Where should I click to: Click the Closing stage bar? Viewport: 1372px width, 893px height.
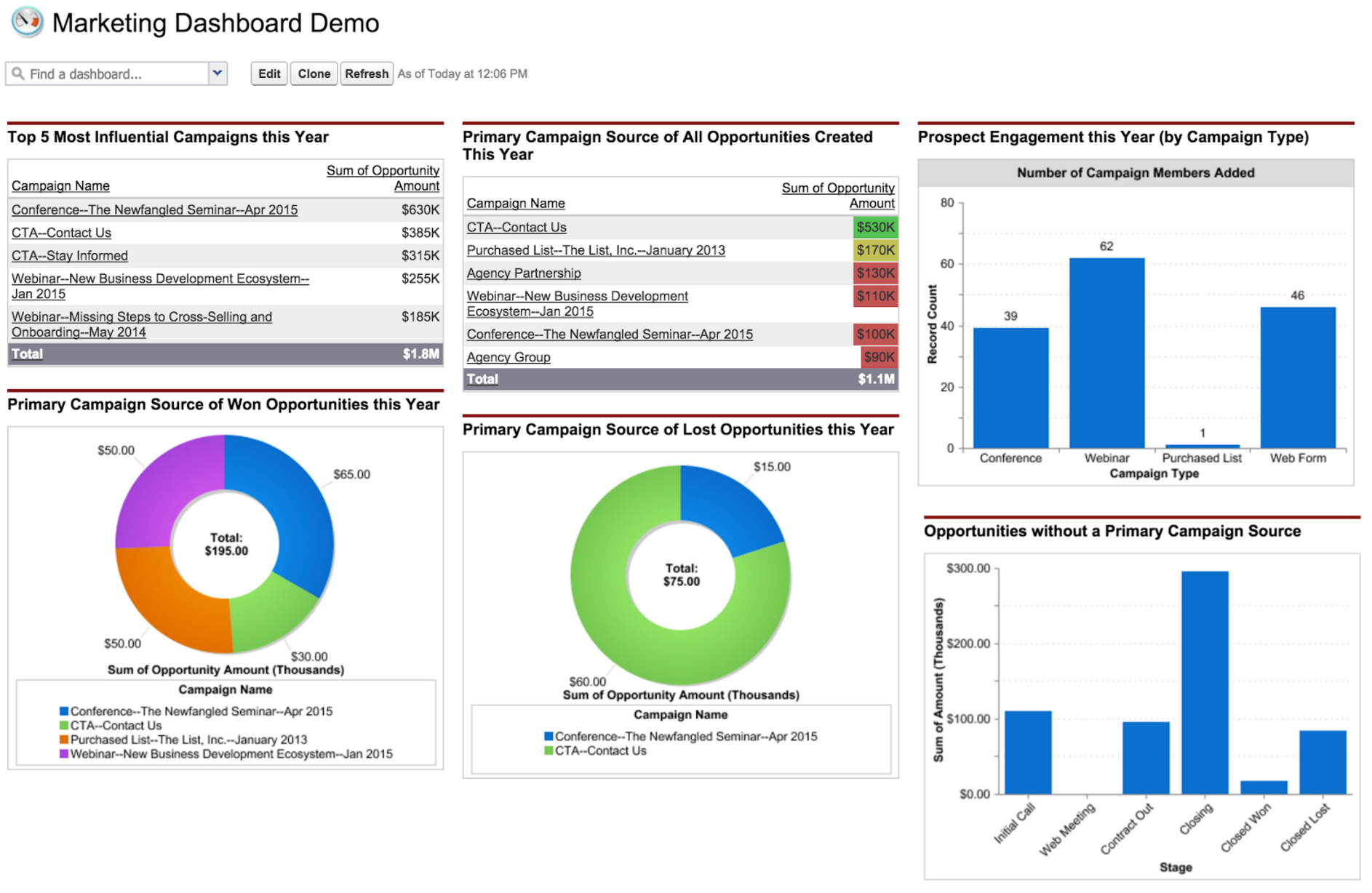click(x=1204, y=682)
